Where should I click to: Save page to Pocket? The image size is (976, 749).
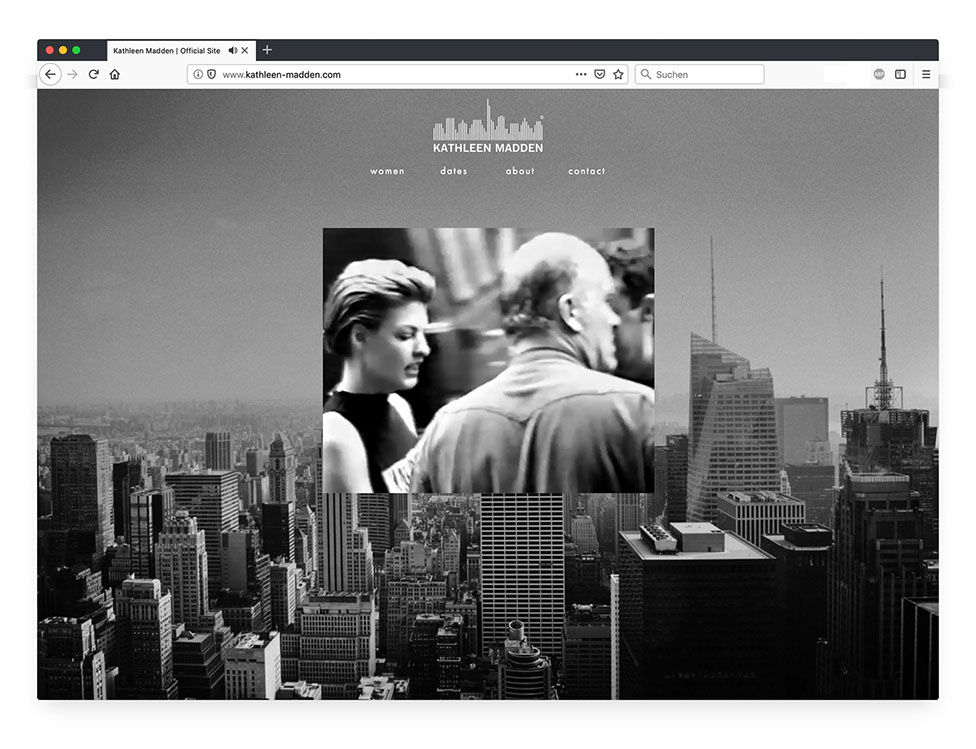600,74
